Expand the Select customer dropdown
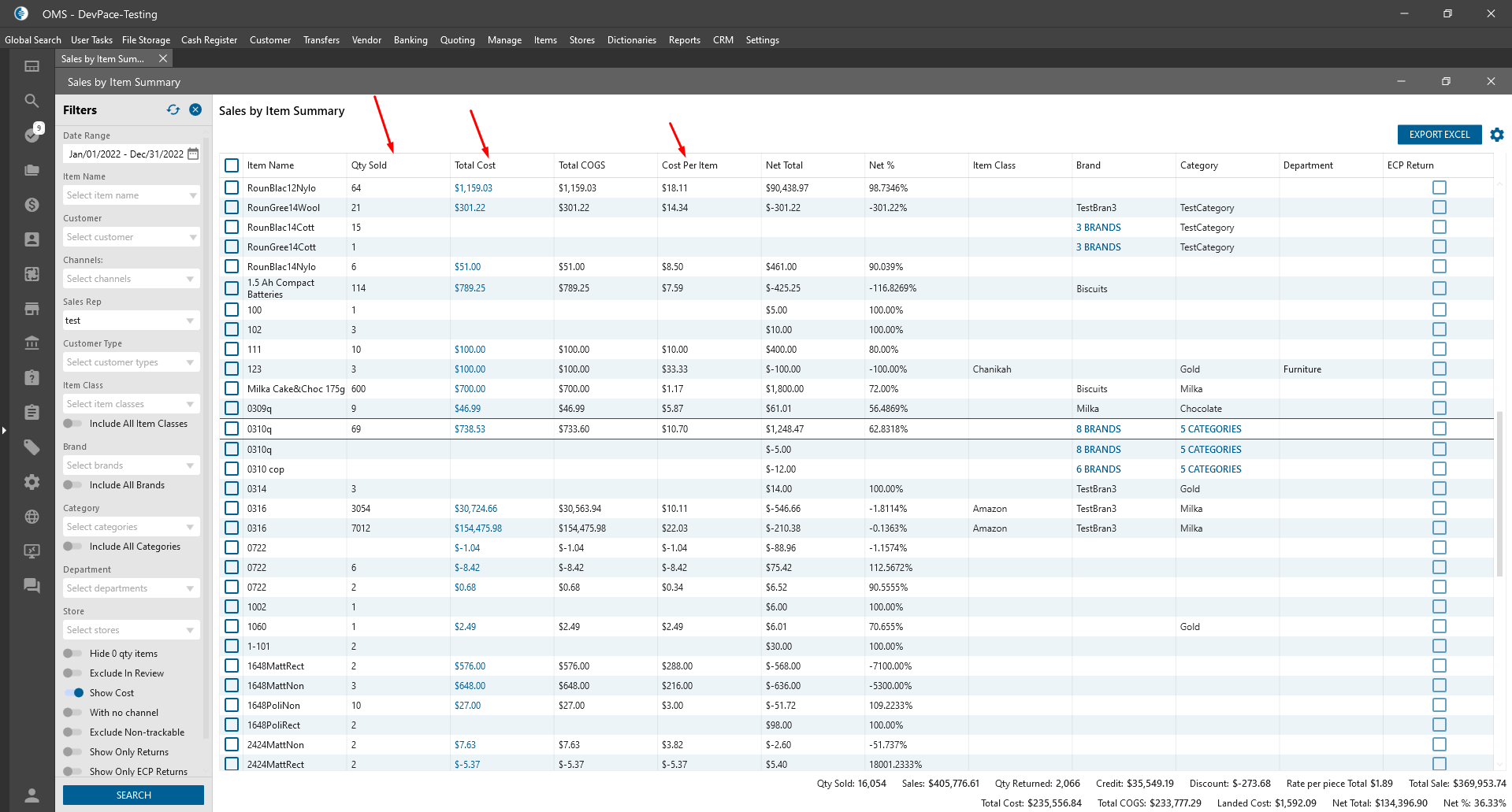 tap(131, 237)
